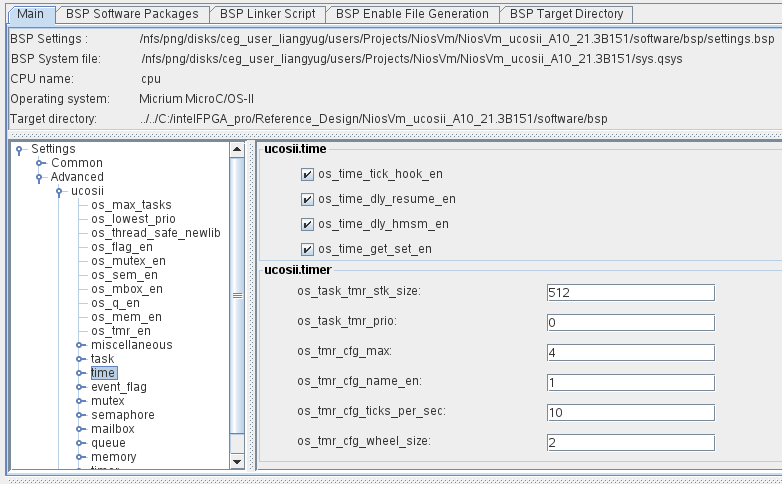Image resolution: width=782 pixels, height=484 pixels.
Task: Toggle os_time_get_set_en checkbox
Action: (307, 249)
